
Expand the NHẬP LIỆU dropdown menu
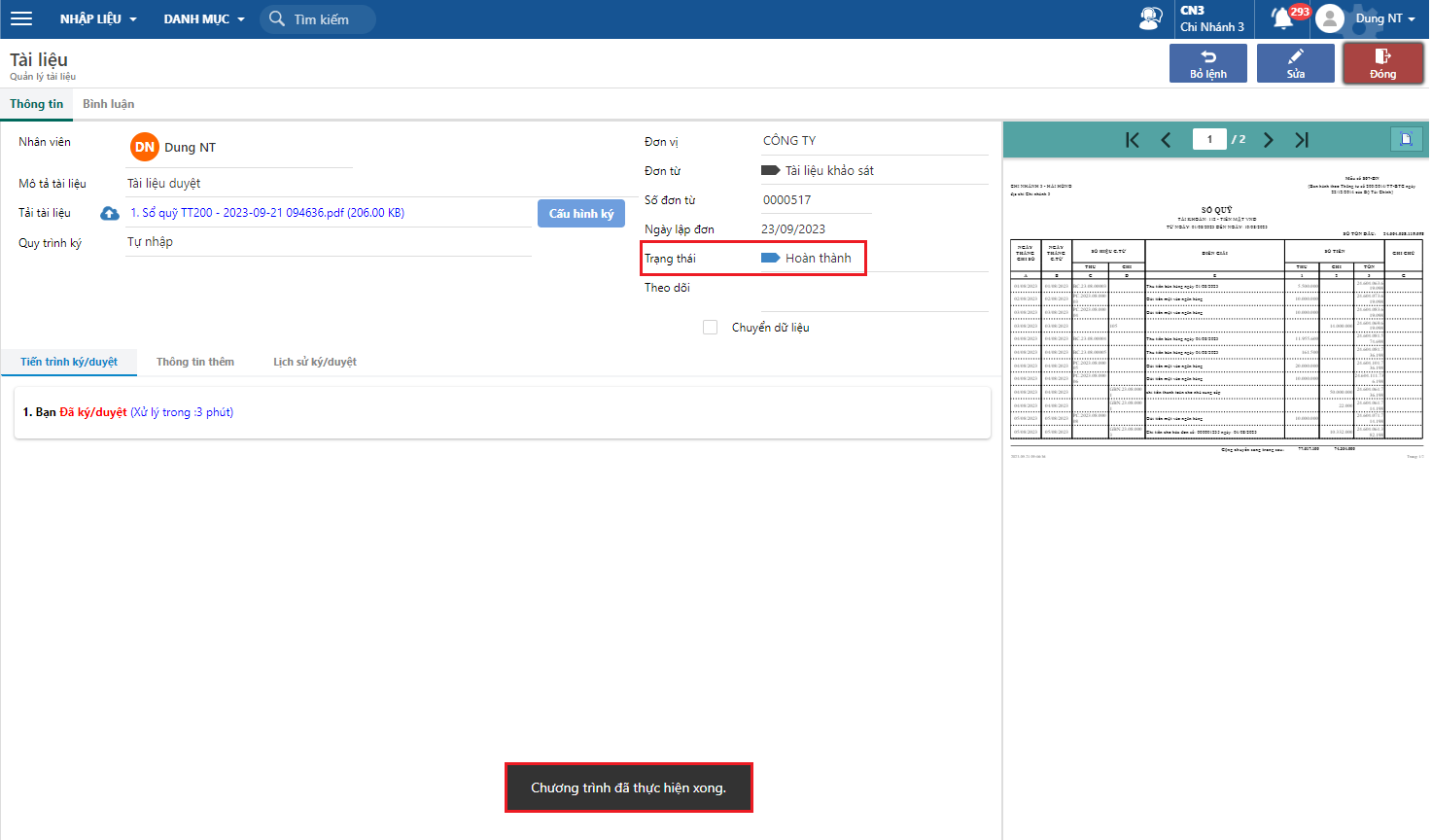click(98, 18)
